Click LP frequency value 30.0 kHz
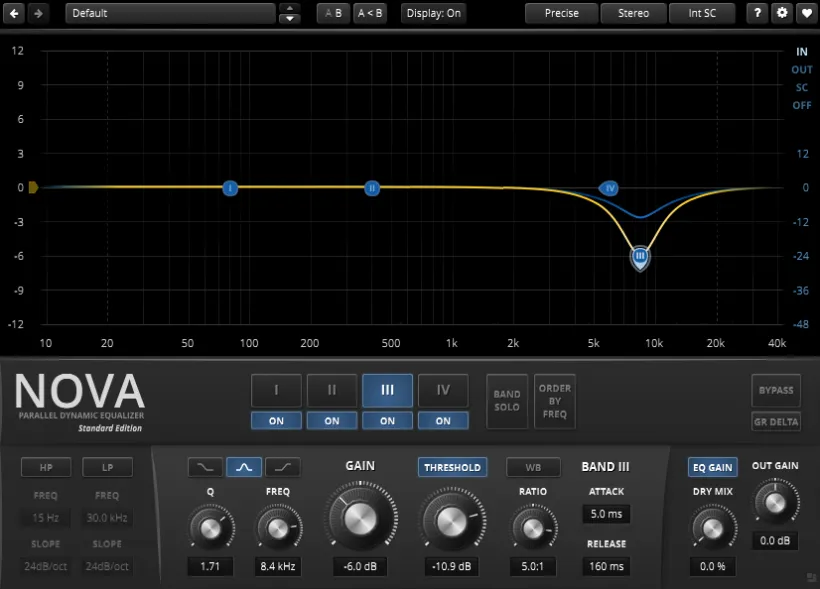The height and width of the screenshot is (589, 820). [107, 518]
